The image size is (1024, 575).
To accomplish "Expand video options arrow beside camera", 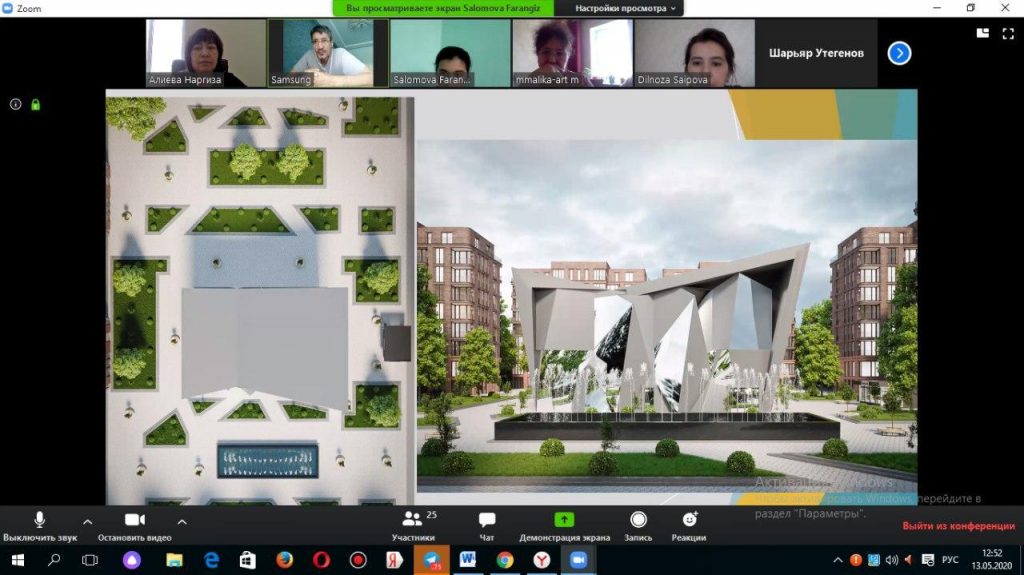I will pos(182,521).
